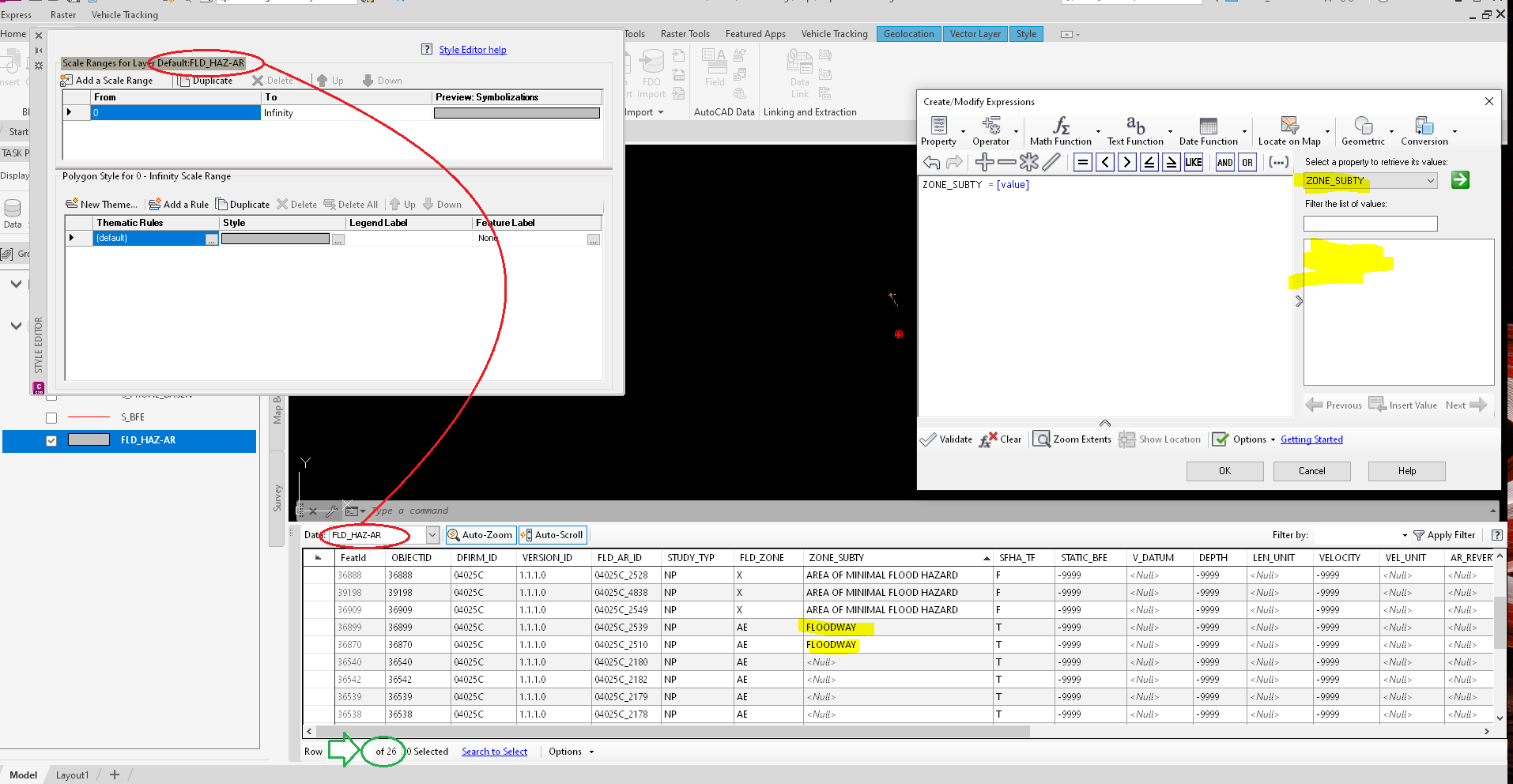
Task: Click Add a Scale Range
Action: (107, 81)
